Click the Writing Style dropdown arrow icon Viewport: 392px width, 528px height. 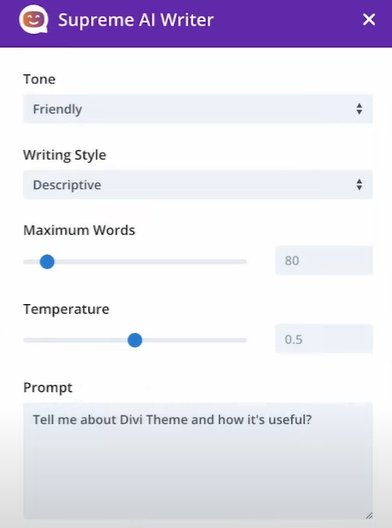[359, 185]
